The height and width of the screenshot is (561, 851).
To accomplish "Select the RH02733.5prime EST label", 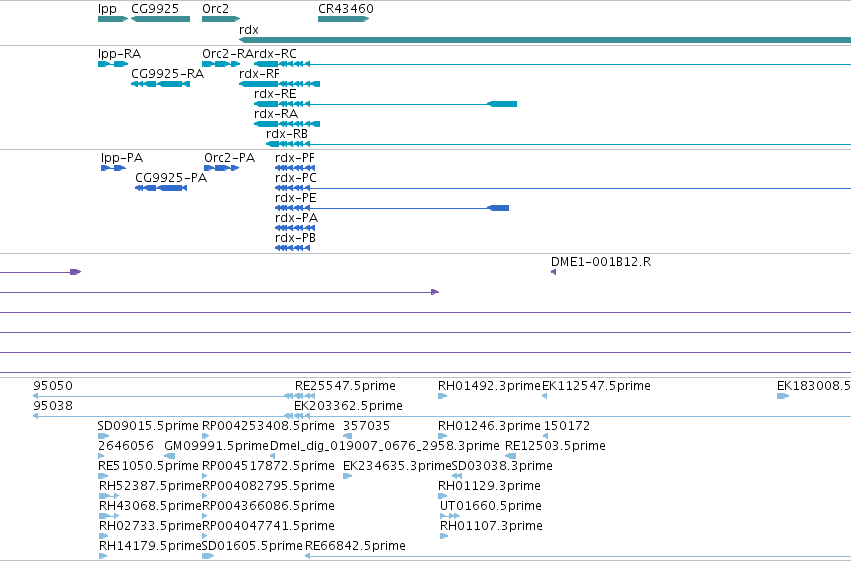I will [x=150, y=527].
